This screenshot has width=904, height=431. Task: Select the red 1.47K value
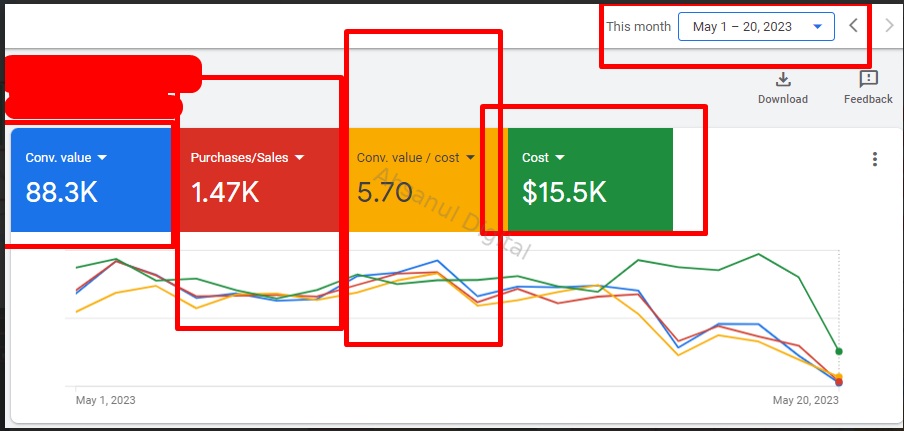[225, 192]
